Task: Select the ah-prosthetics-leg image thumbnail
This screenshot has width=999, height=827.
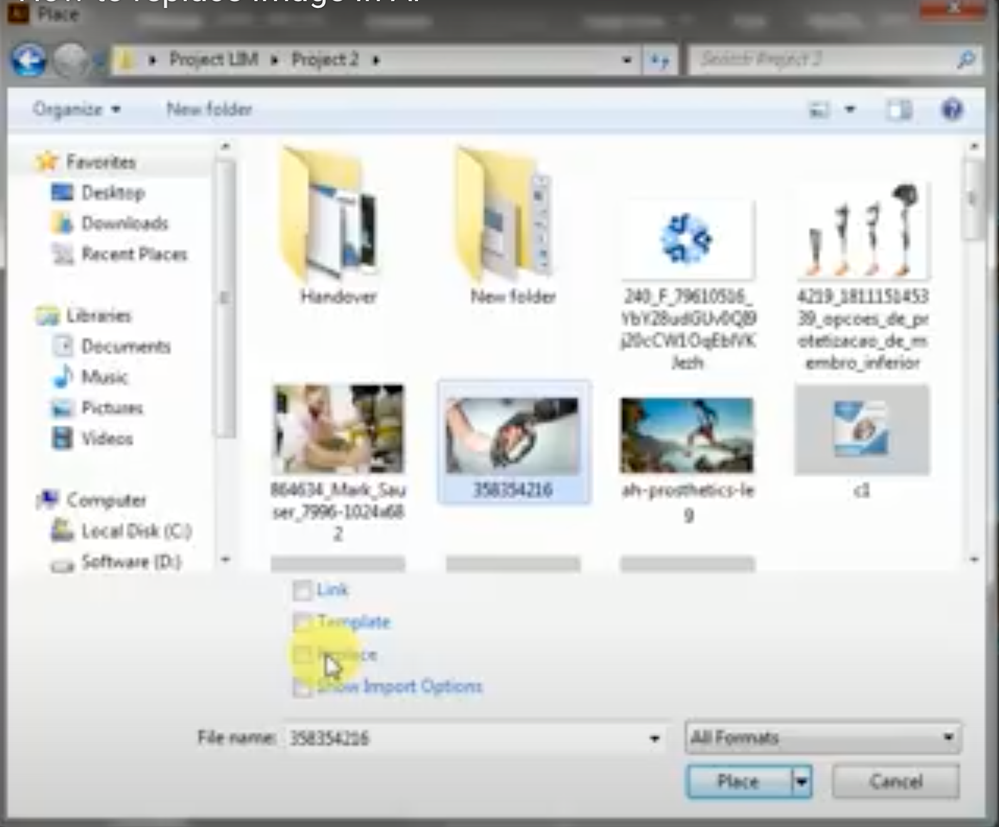Action: pos(687,436)
